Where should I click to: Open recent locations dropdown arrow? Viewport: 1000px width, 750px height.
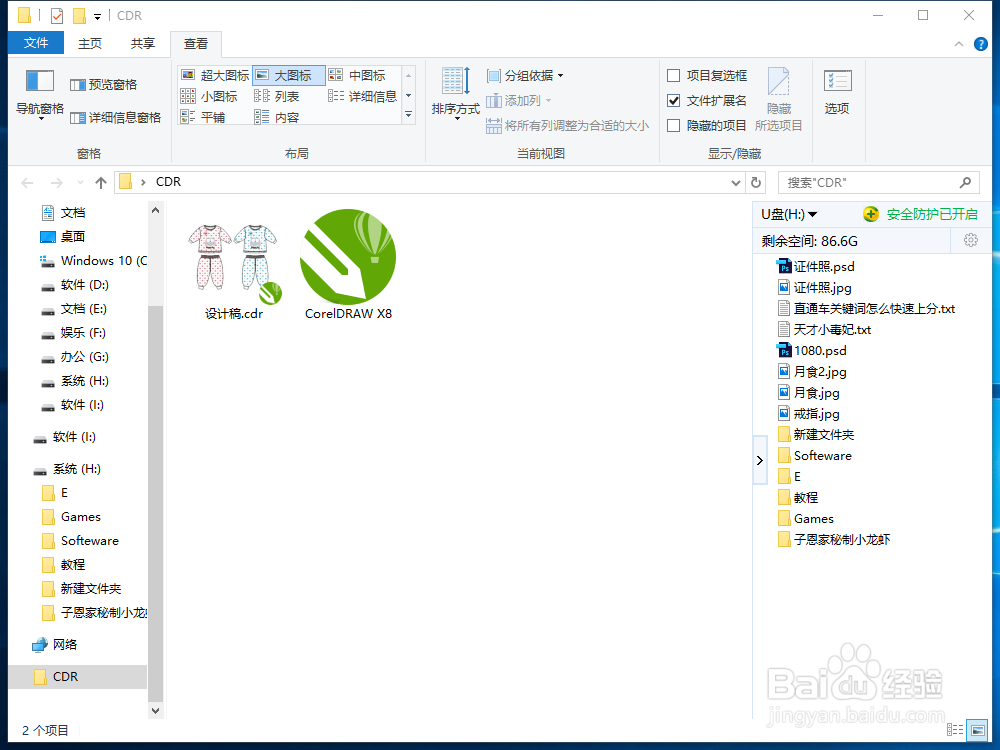point(80,183)
